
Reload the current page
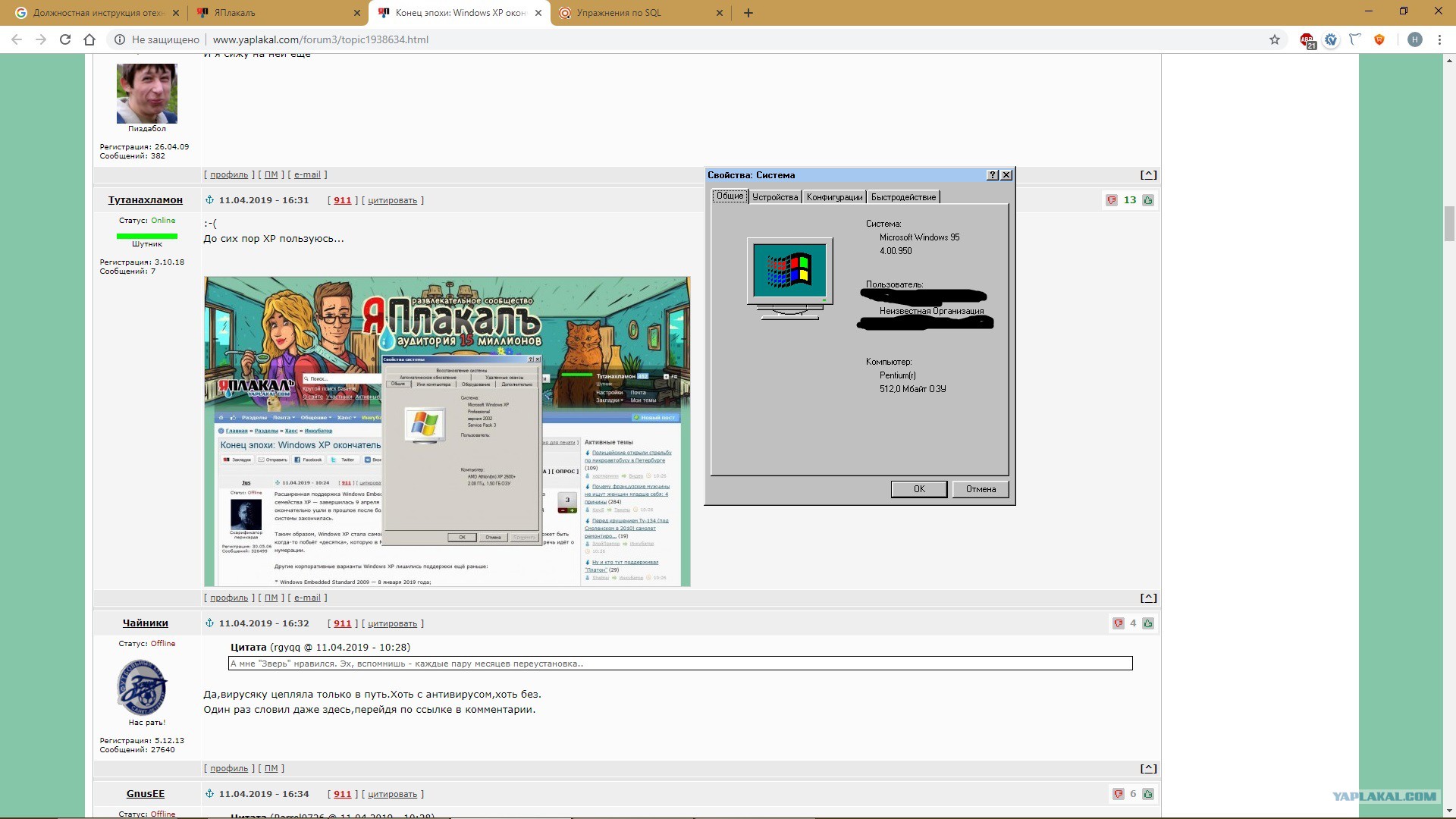(65, 39)
